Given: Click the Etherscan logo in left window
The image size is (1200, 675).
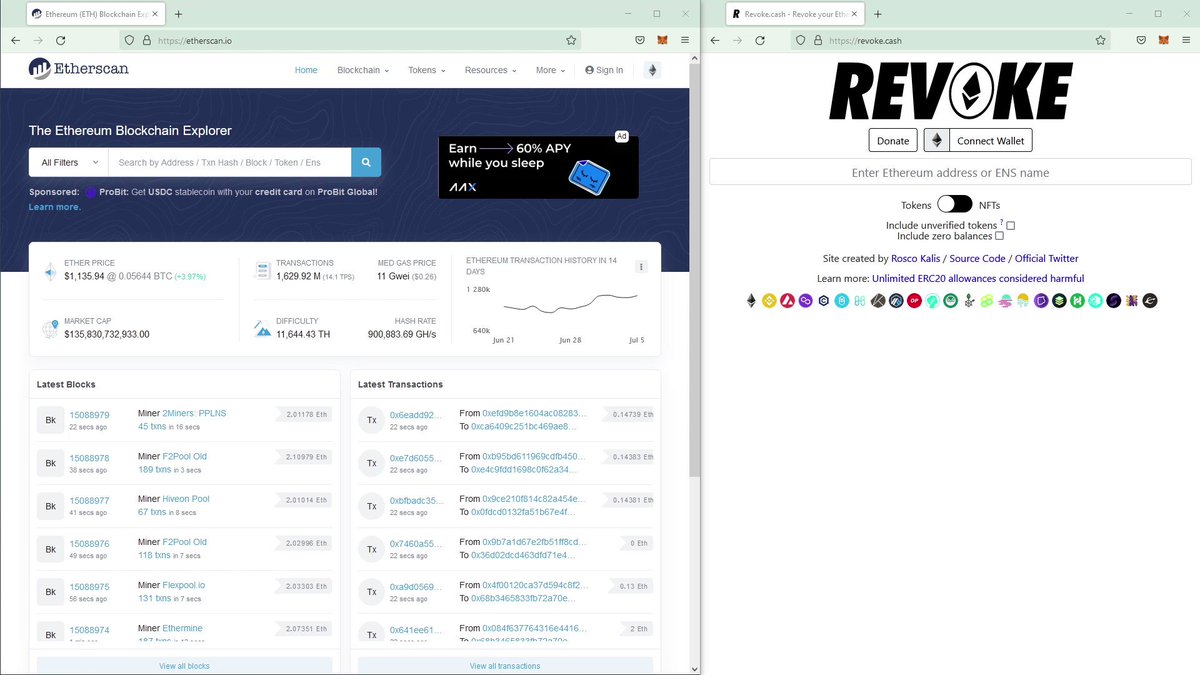Looking at the screenshot, I should pyautogui.click(x=79, y=69).
